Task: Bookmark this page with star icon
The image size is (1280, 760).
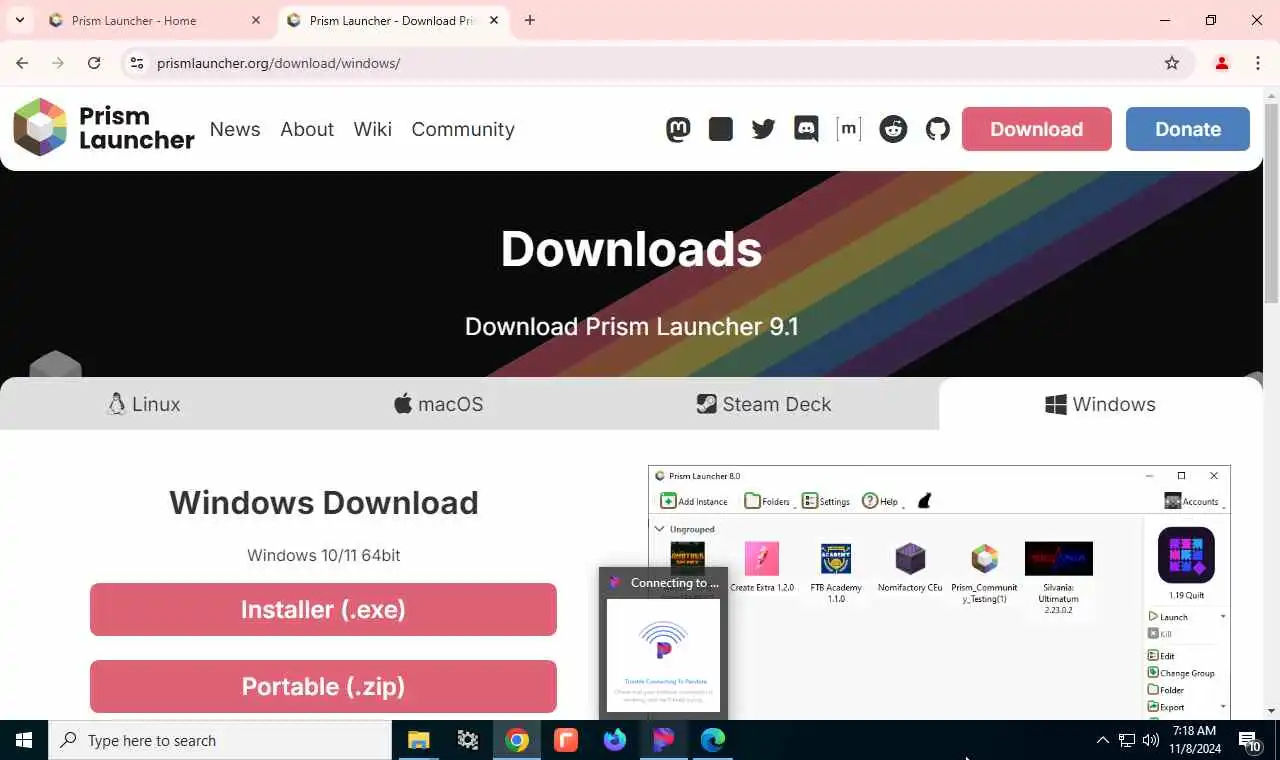Action: tap(1172, 63)
